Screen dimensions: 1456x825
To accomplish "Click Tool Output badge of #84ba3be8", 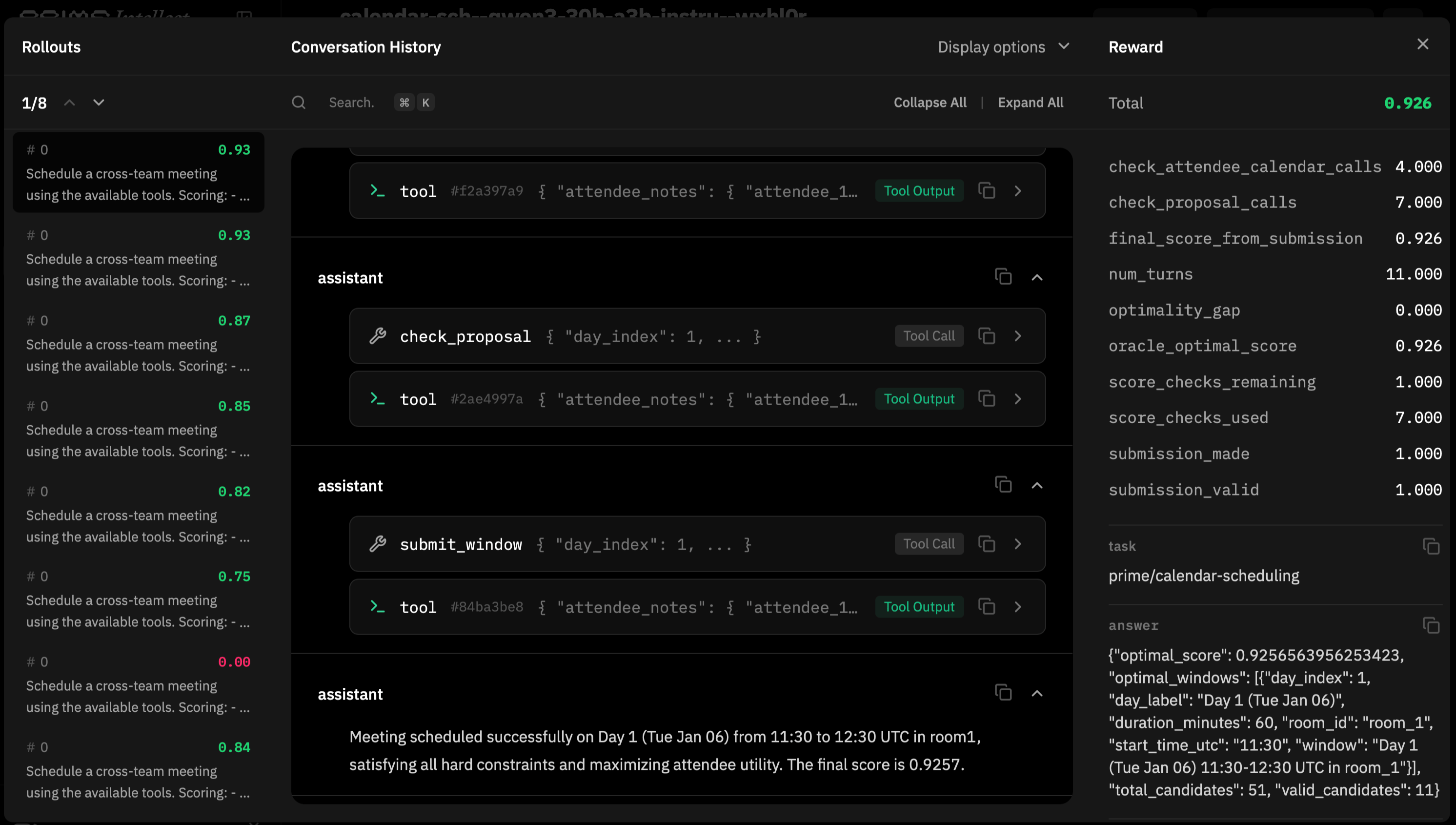I will tap(919, 607).
